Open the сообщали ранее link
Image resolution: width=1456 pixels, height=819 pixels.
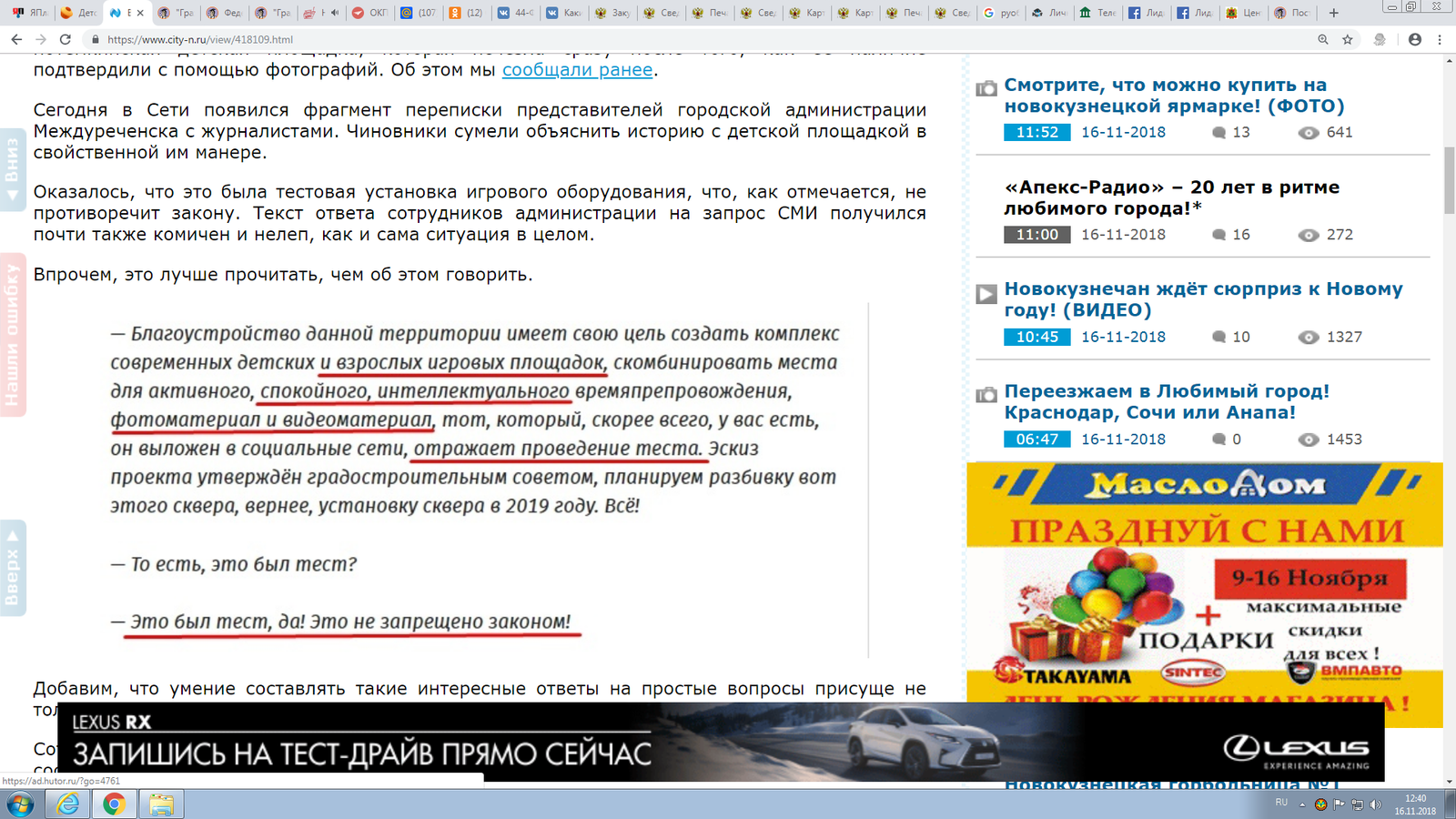pos(577,70)
